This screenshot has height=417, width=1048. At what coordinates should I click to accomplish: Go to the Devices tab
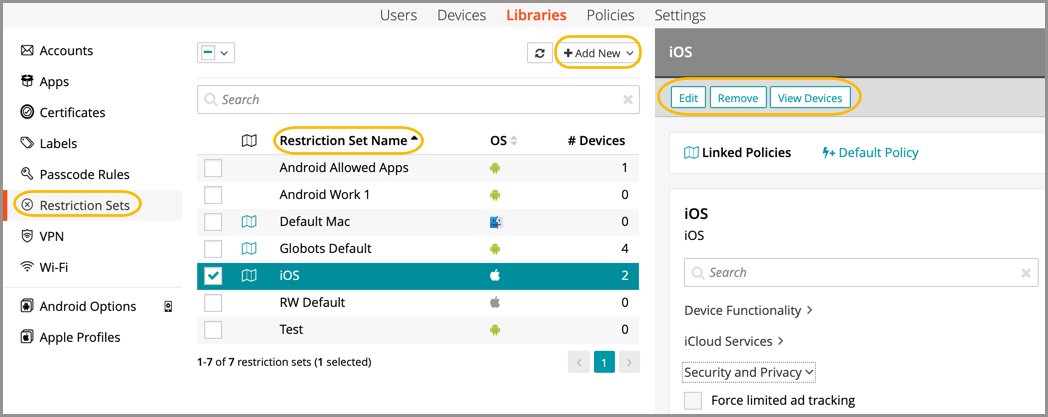(461, 15)
